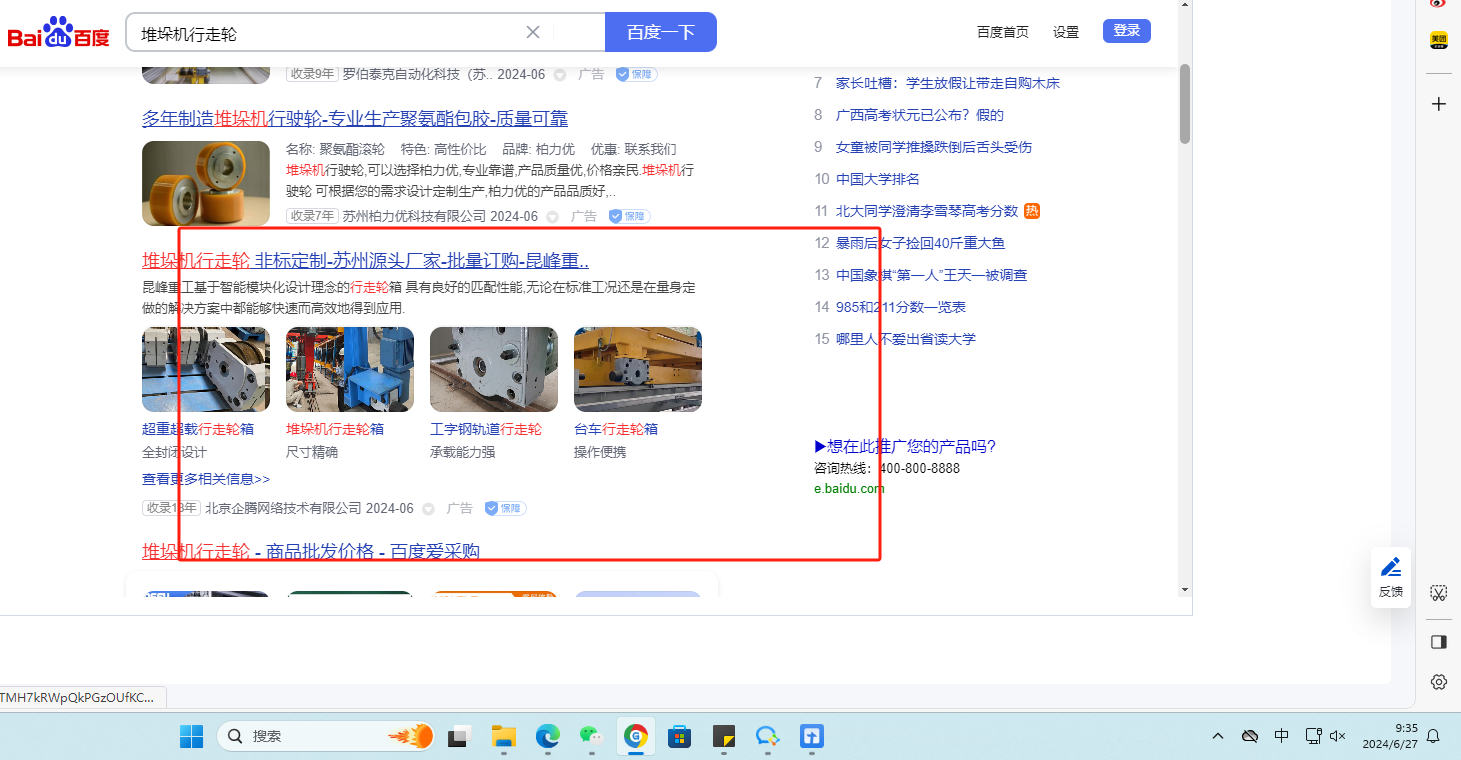Open the 工字钢轨道行走轮 thumbnail image

[x=494, y=369]
